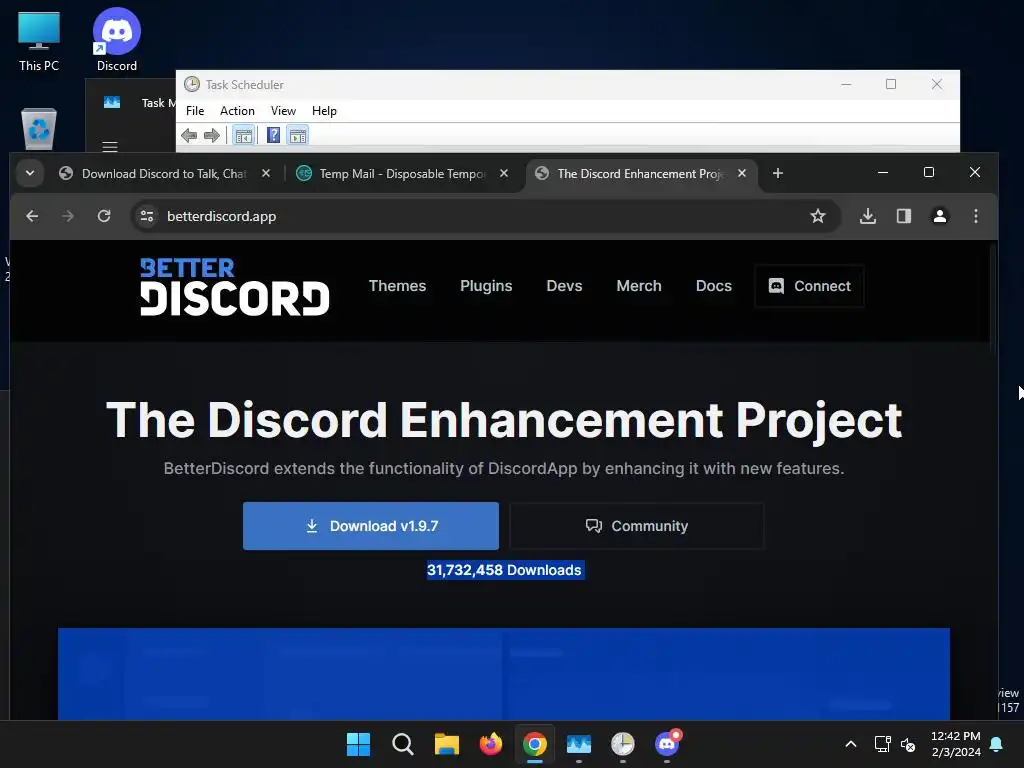Open the Themes page link
The height and width of the screenshot is (768, 1024).
coord(397,286)
